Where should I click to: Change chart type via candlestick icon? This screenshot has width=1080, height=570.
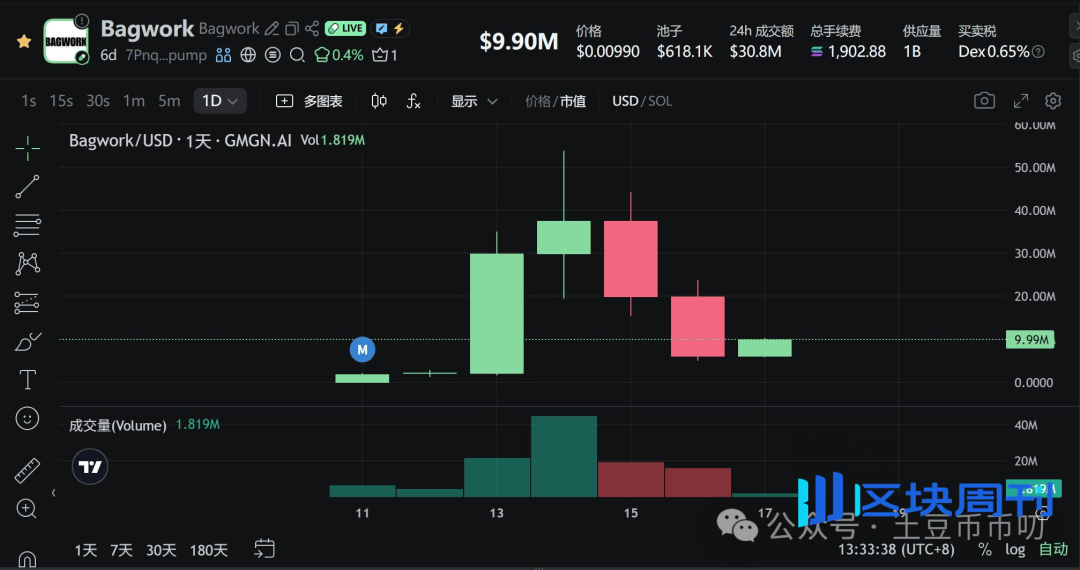[x=379, y=101]
